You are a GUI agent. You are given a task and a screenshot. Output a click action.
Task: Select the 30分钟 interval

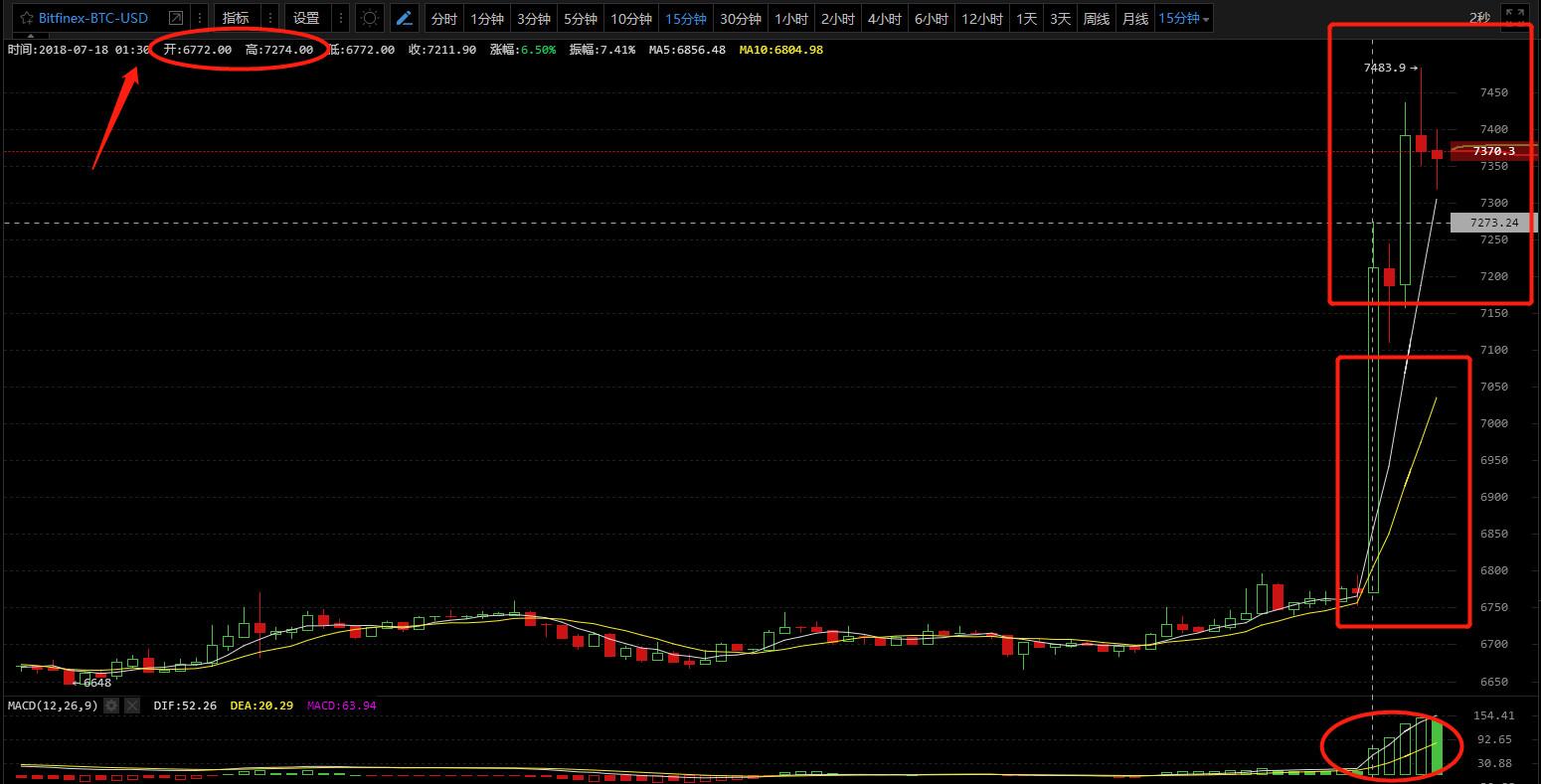741,18
